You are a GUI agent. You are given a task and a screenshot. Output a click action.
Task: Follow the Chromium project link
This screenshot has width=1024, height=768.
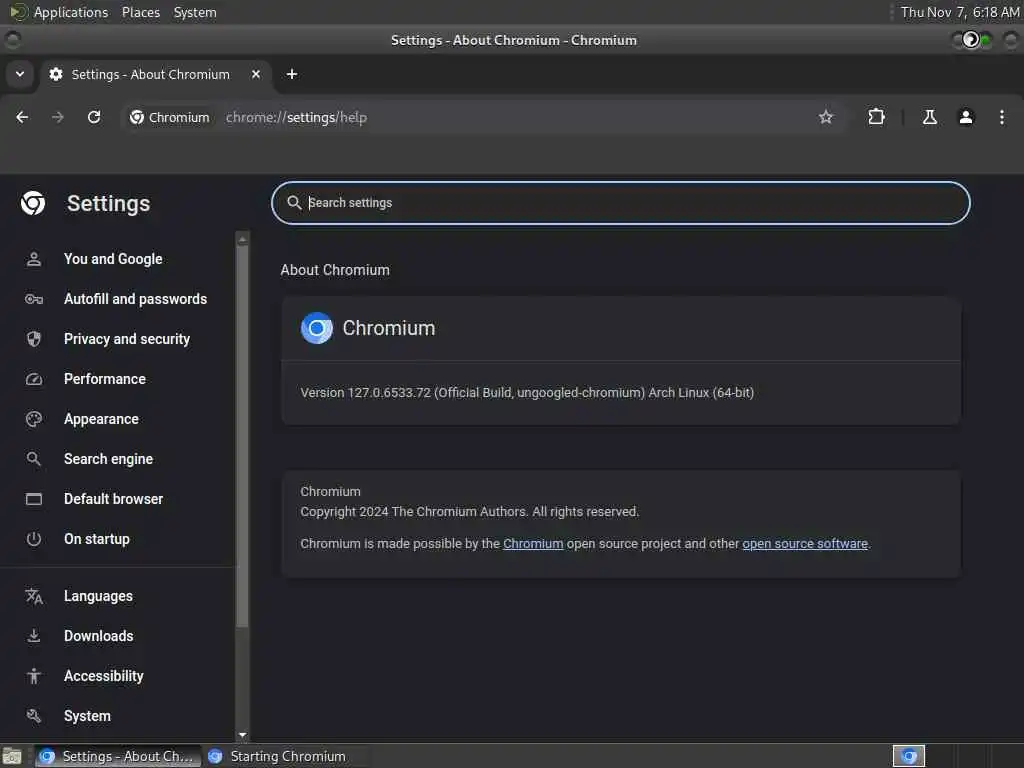(x=533, y=543)
